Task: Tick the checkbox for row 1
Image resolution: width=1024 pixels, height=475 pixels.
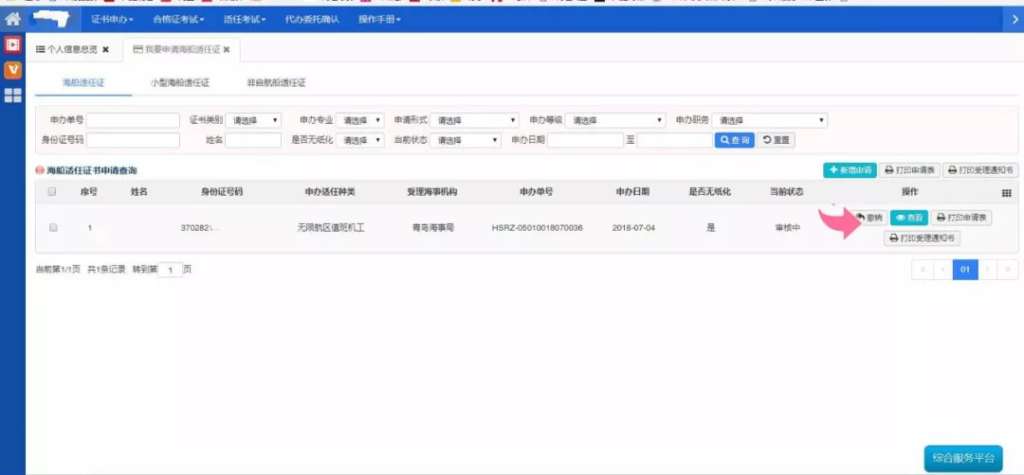Action: click(54, 227)
